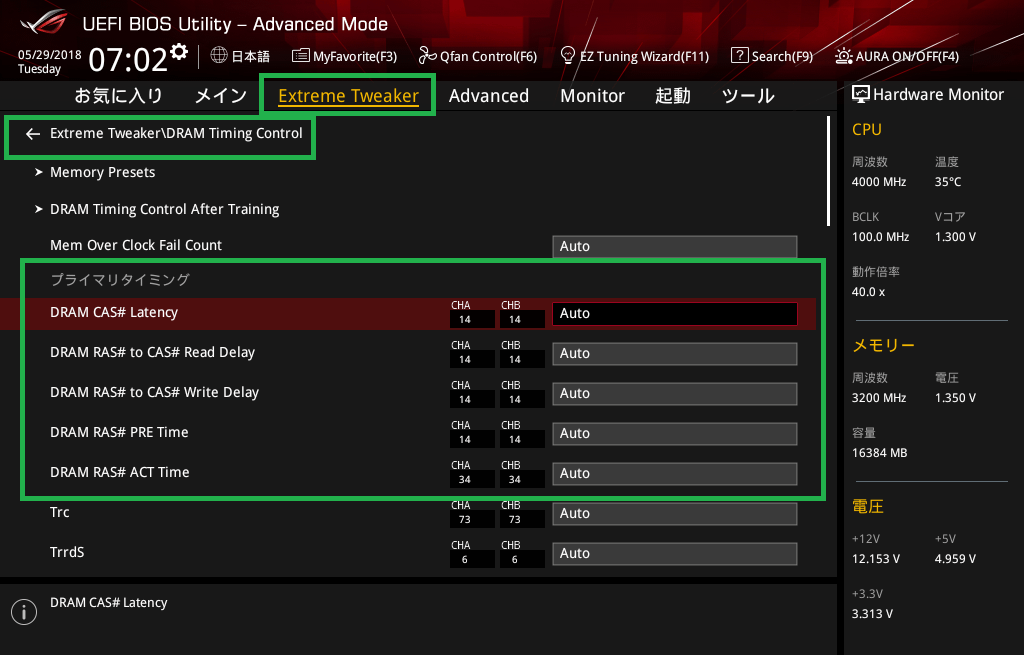Click Mem Over Clock Fail Count label
The height and width of the screenshot is (655, 1024).
click(136, 245)
